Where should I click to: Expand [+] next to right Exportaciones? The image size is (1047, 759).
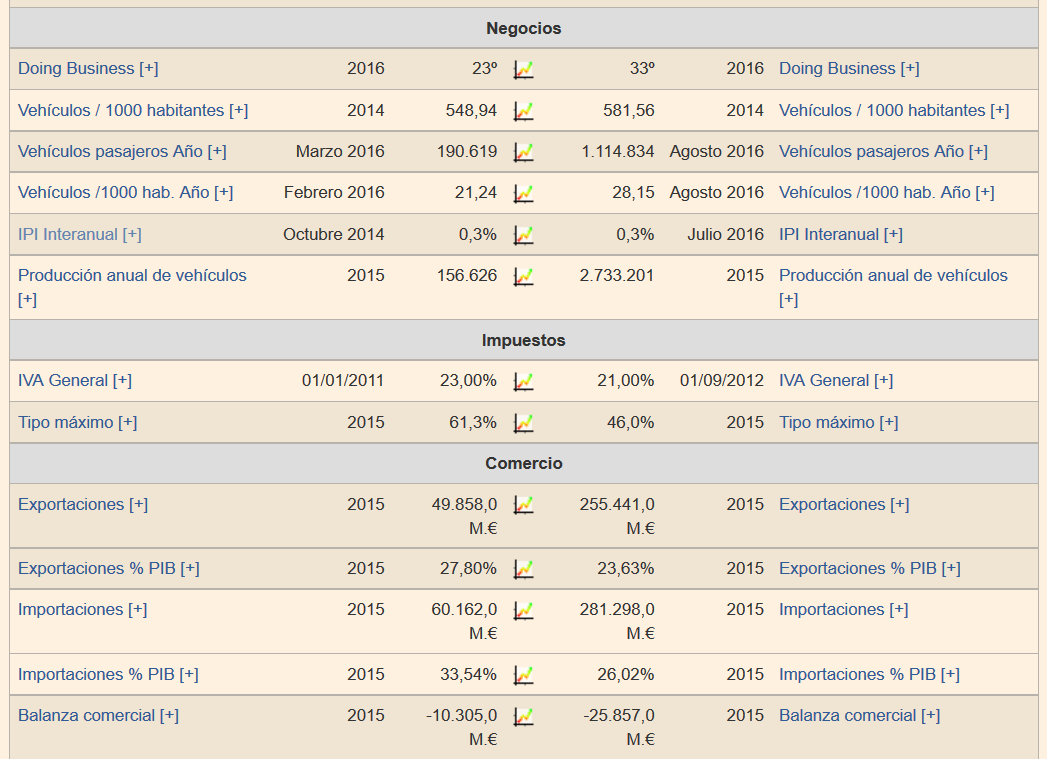[x=899, y=505]
